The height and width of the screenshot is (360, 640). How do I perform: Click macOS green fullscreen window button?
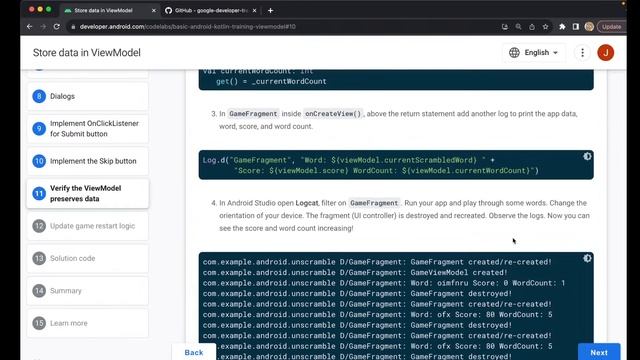pyautogui.click(x=49, y=9)
